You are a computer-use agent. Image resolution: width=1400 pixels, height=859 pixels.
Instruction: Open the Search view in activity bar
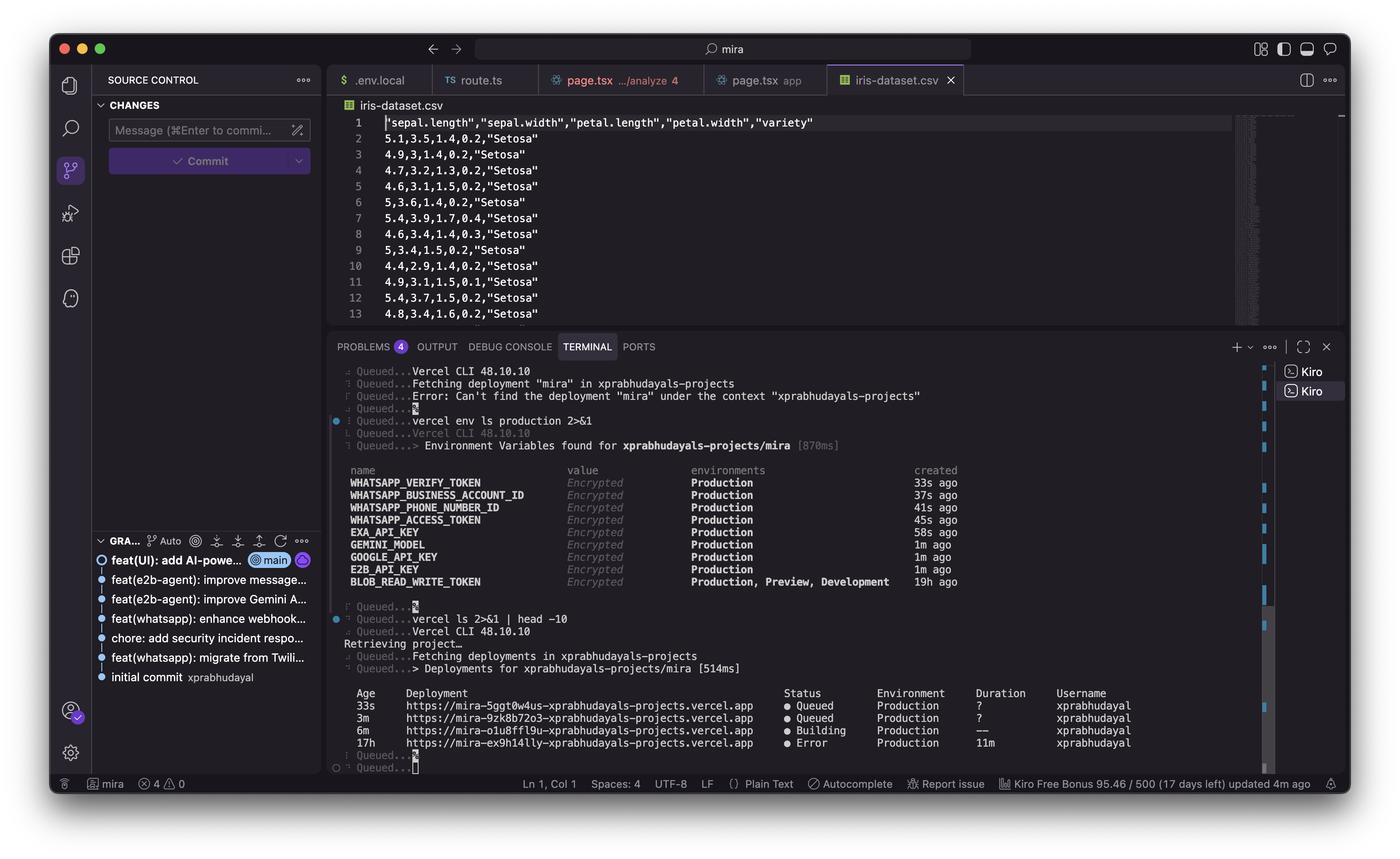tap(70, 128)
